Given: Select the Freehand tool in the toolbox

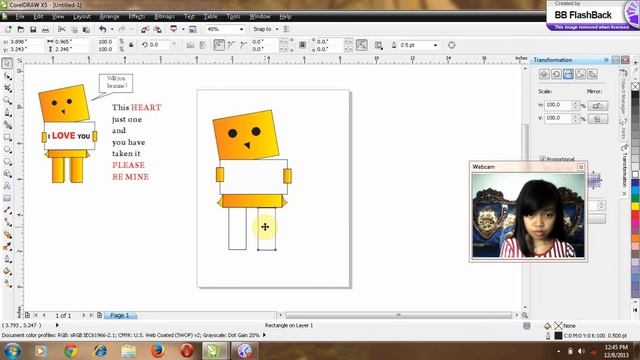Looking at the screenshot, I should coord(7,113).
